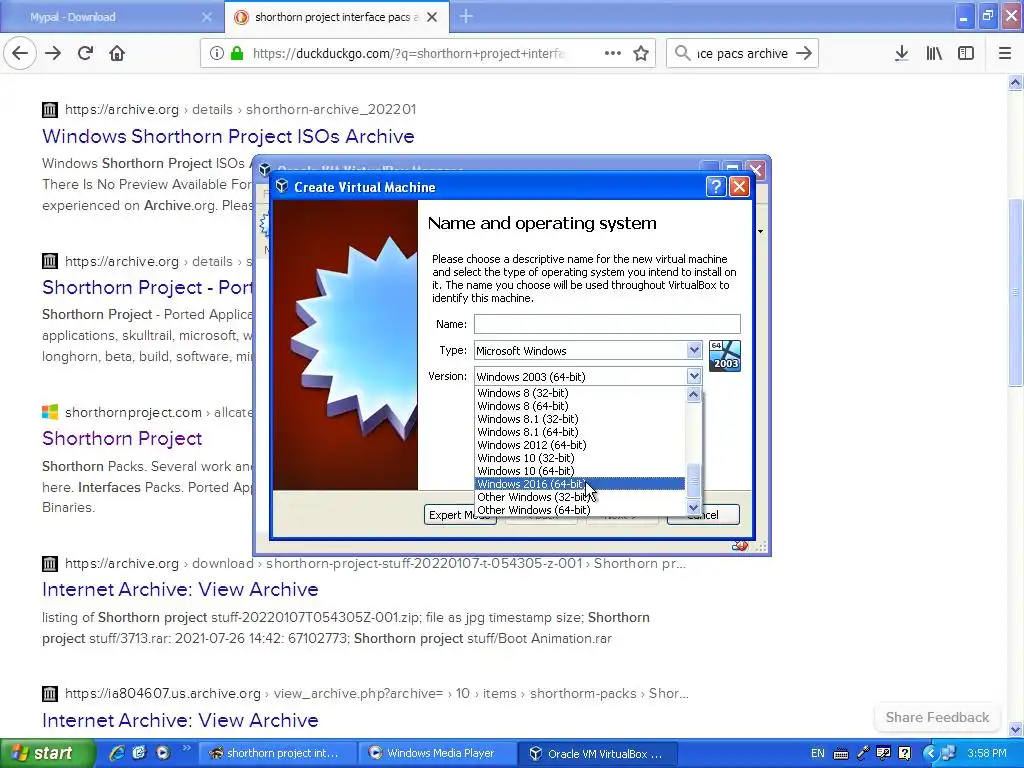Open the purple Shorthorn Project result link

(122, 438)
